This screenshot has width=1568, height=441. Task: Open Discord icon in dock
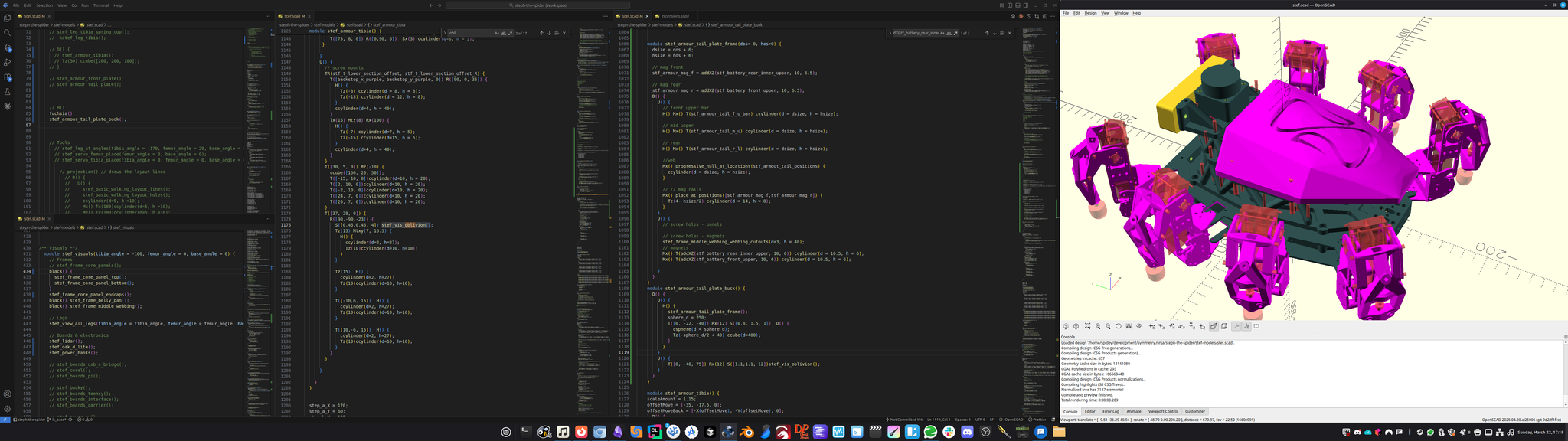[967, 432]
